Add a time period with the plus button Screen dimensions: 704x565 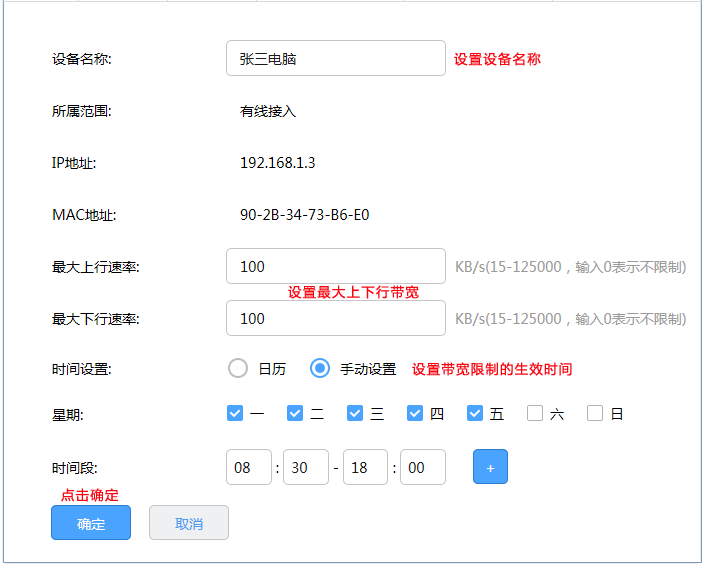point(490,467)
